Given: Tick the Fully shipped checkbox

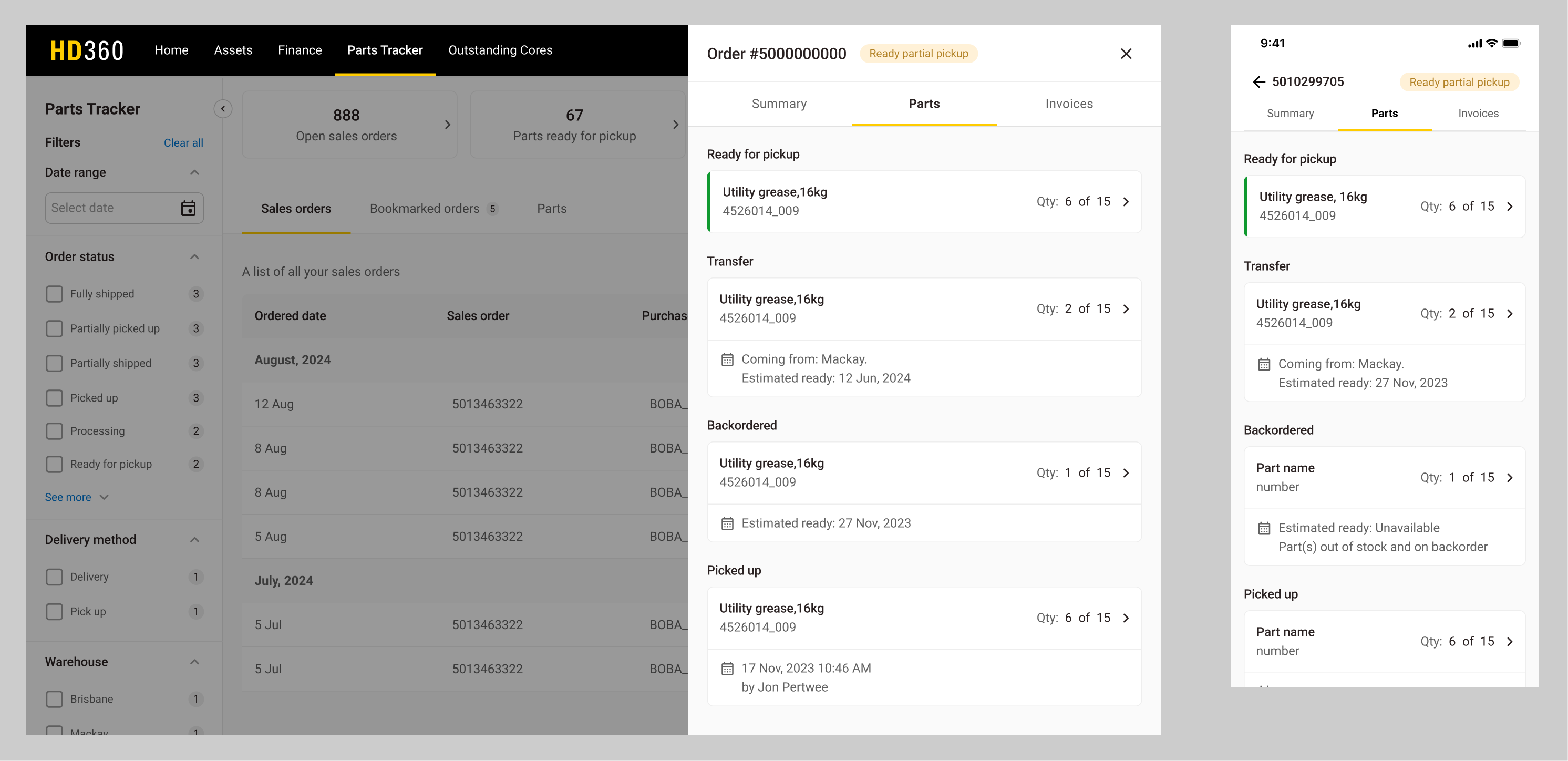Looking at the screenshot, I should pyautogui.click(x=54, y=294).
